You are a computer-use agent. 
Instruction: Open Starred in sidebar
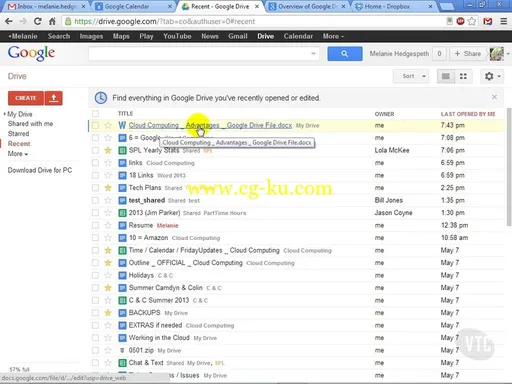pos(18,134)
